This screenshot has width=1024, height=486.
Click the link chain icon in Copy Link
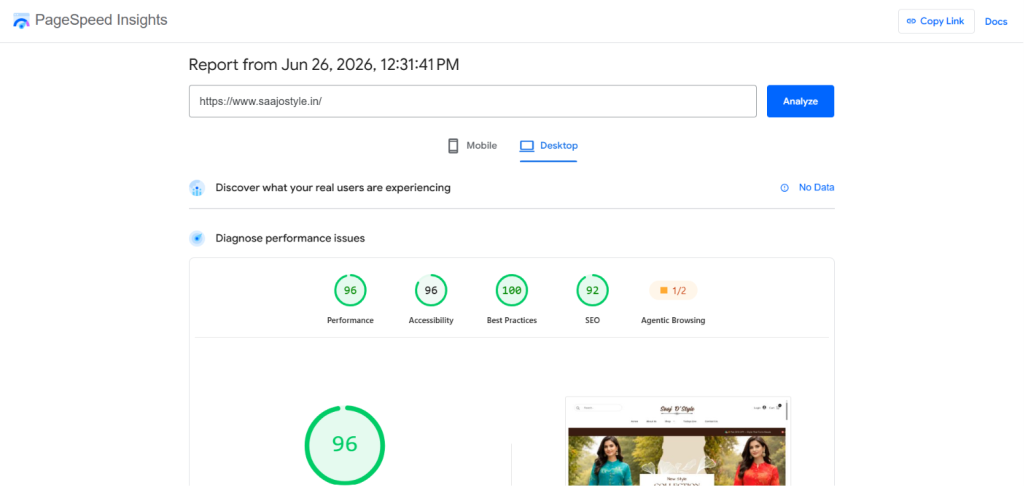(x=911, y=22)
